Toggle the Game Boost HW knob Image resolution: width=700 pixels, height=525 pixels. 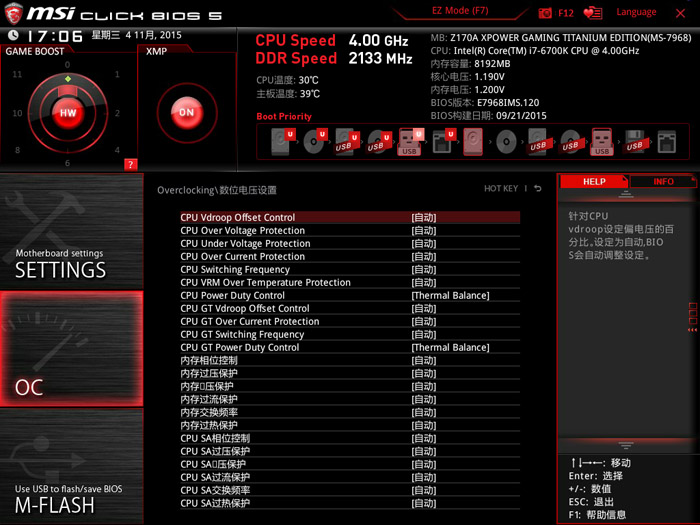[67, 113]
